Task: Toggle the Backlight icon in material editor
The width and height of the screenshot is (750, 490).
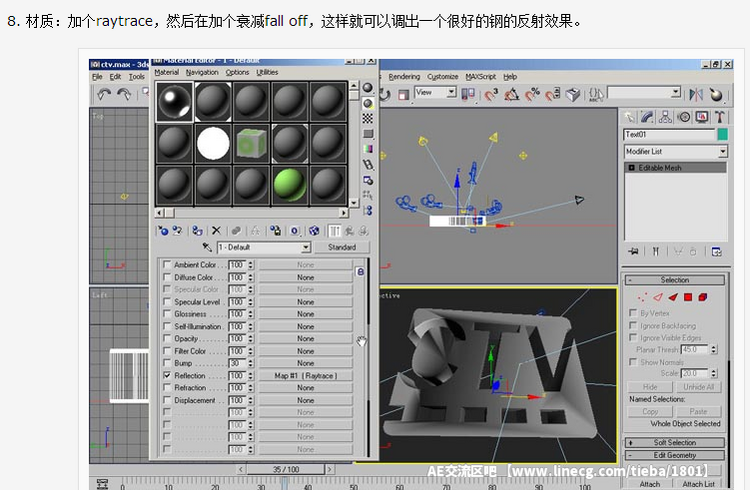Action: coord(367,103)
